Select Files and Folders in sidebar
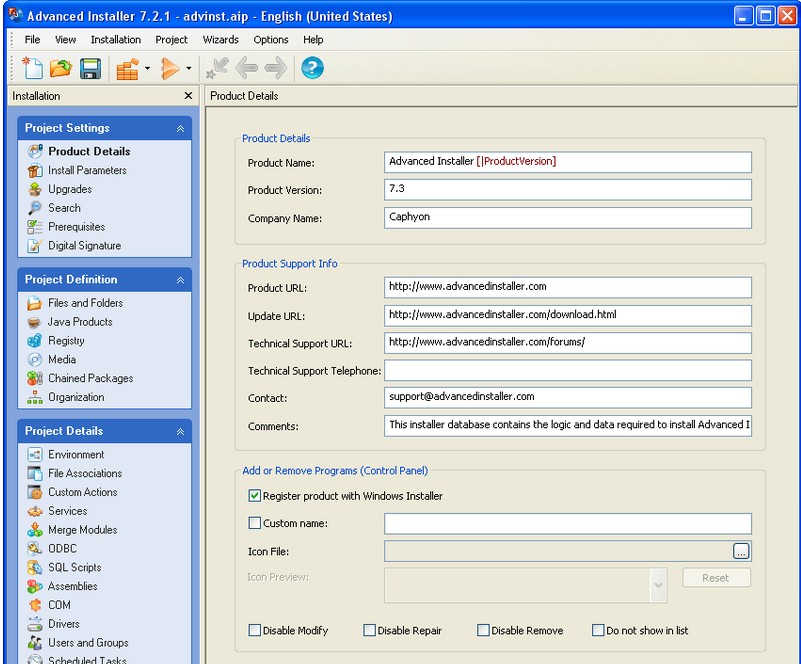This screenshot has height=664, width=801. [x=85, y=303]
